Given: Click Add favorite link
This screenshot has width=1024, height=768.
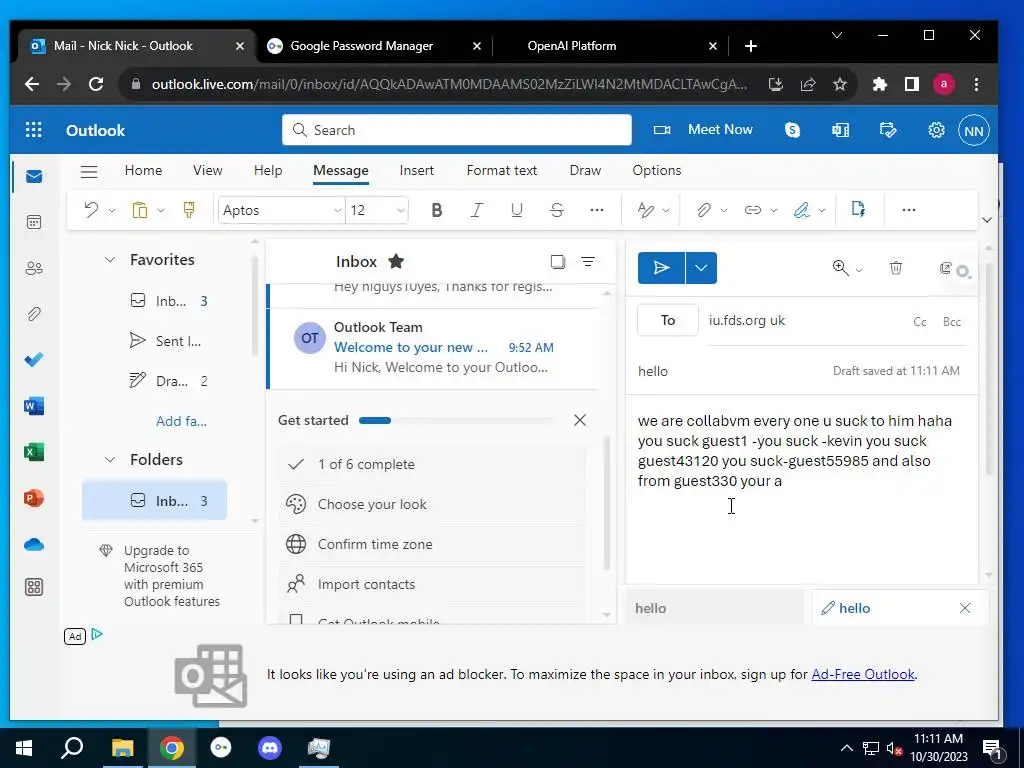Looking at the screenshot, I should pyautogui.click(x=181, y=421).
